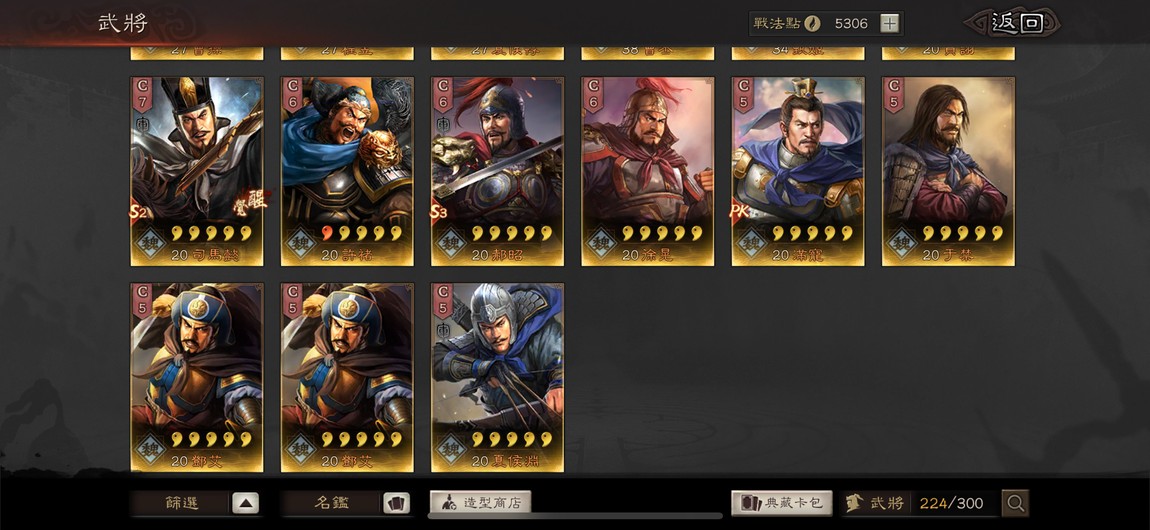This screenshot has width=1150, height=530.
Task: Select the 徐晃 general card
Action: pos(648,172)
